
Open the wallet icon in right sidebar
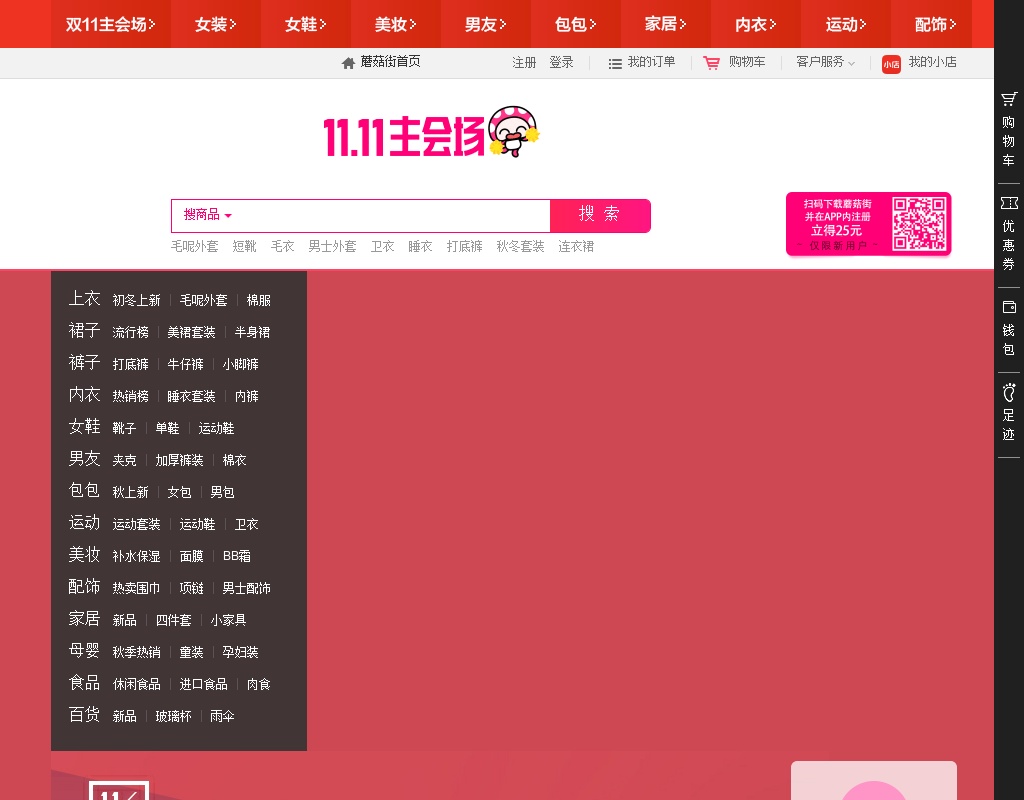coord(1009,307)
